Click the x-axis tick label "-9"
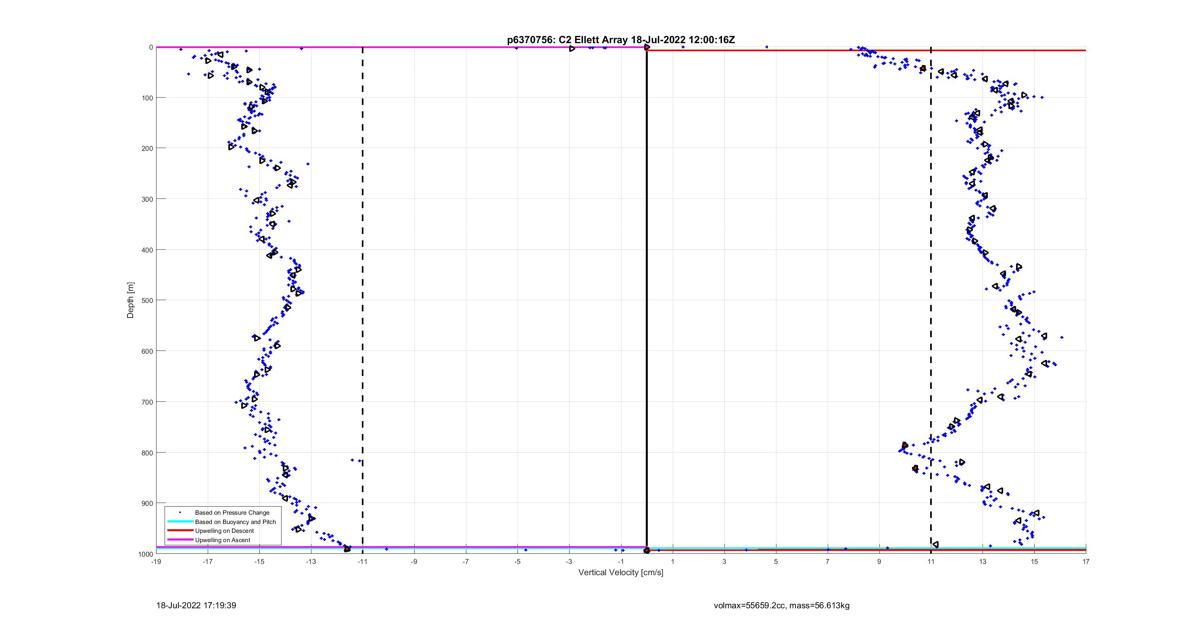The height and width of the screenshot is (622, 1200). point(414,561)
